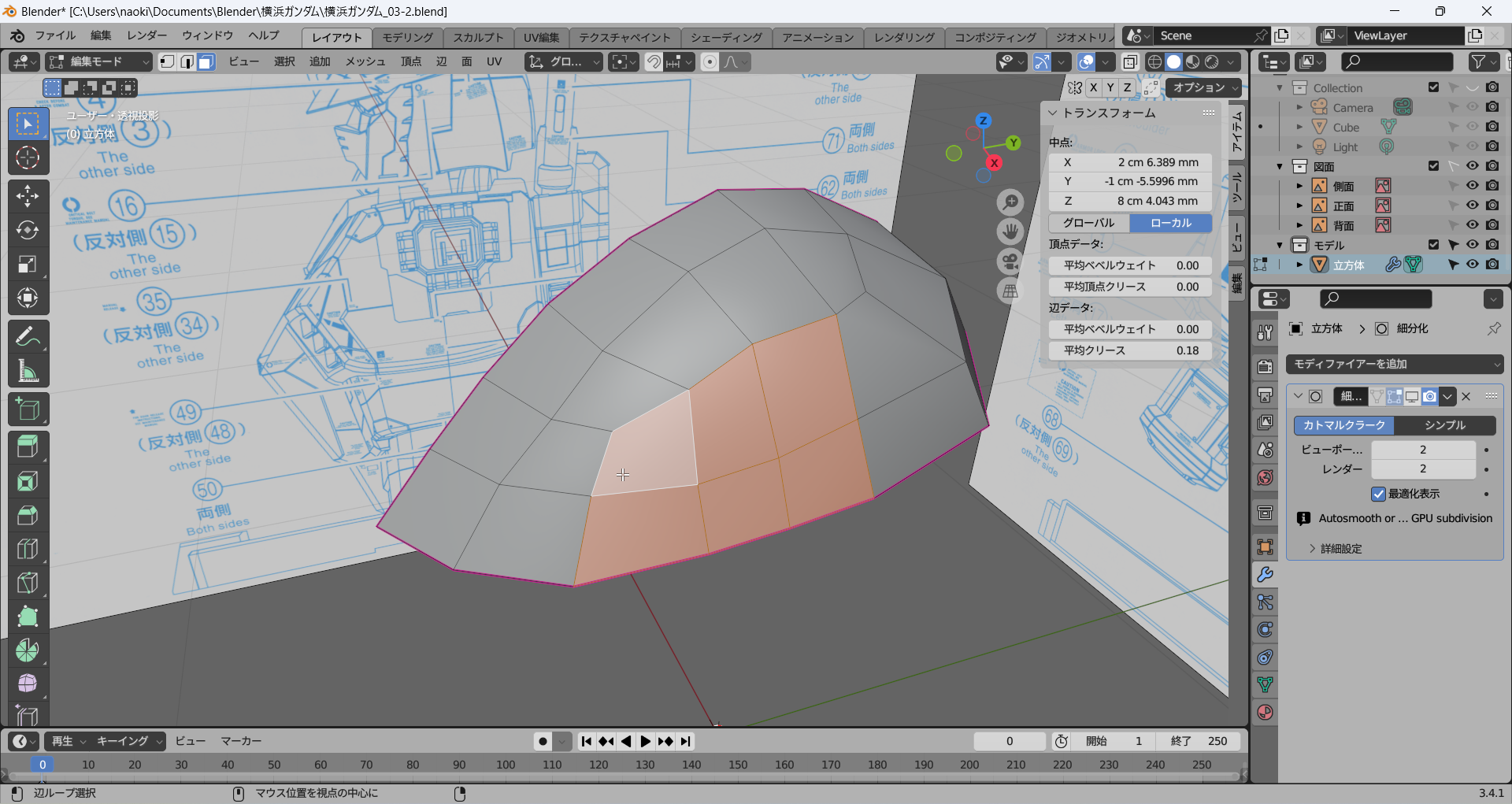The image size is (1512, 804).
Task: Toggle visibility of the モデル collection
Action: [1472, 245]
